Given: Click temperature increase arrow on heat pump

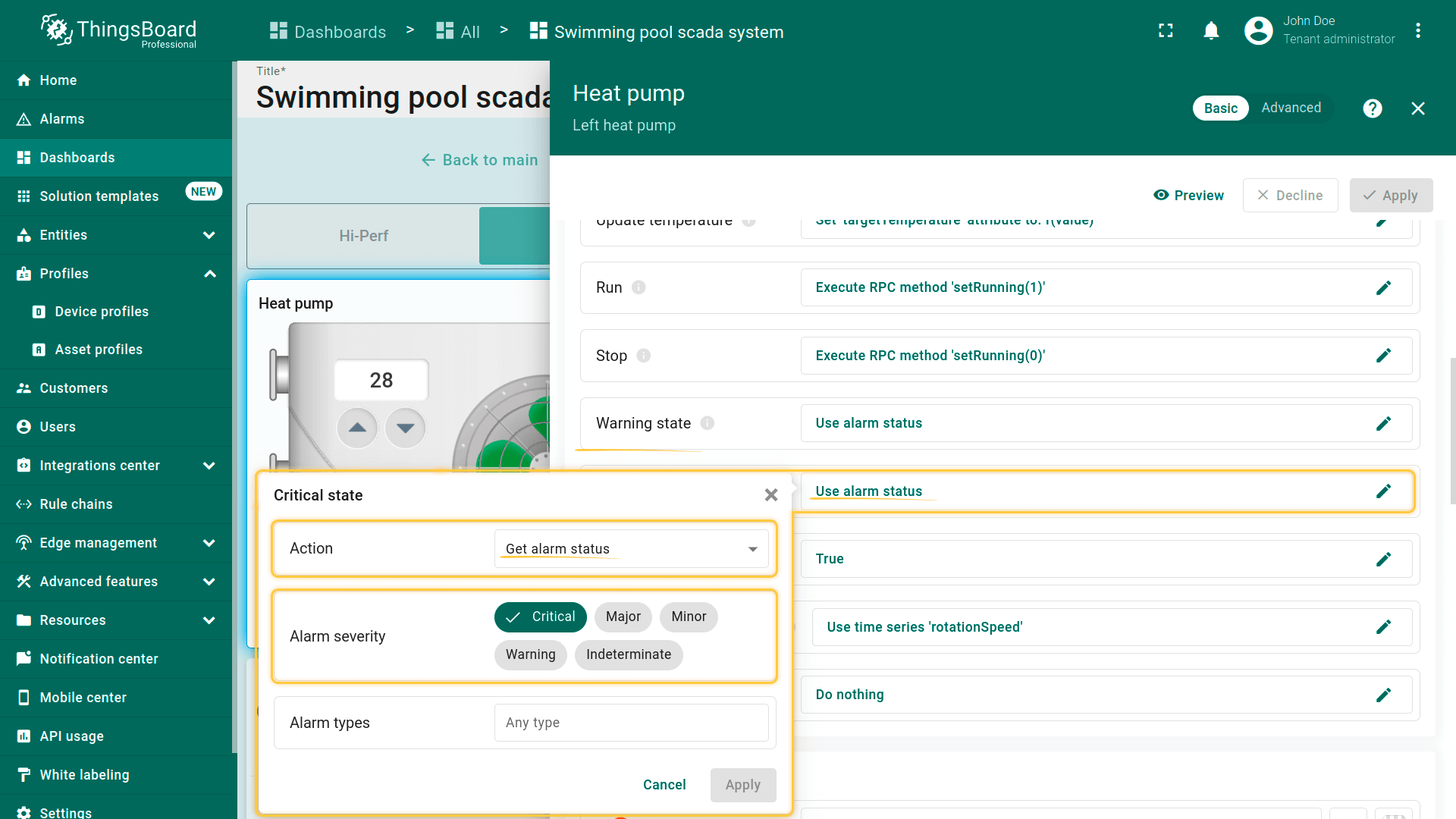Looking at the screenshot, I should 357,428.
